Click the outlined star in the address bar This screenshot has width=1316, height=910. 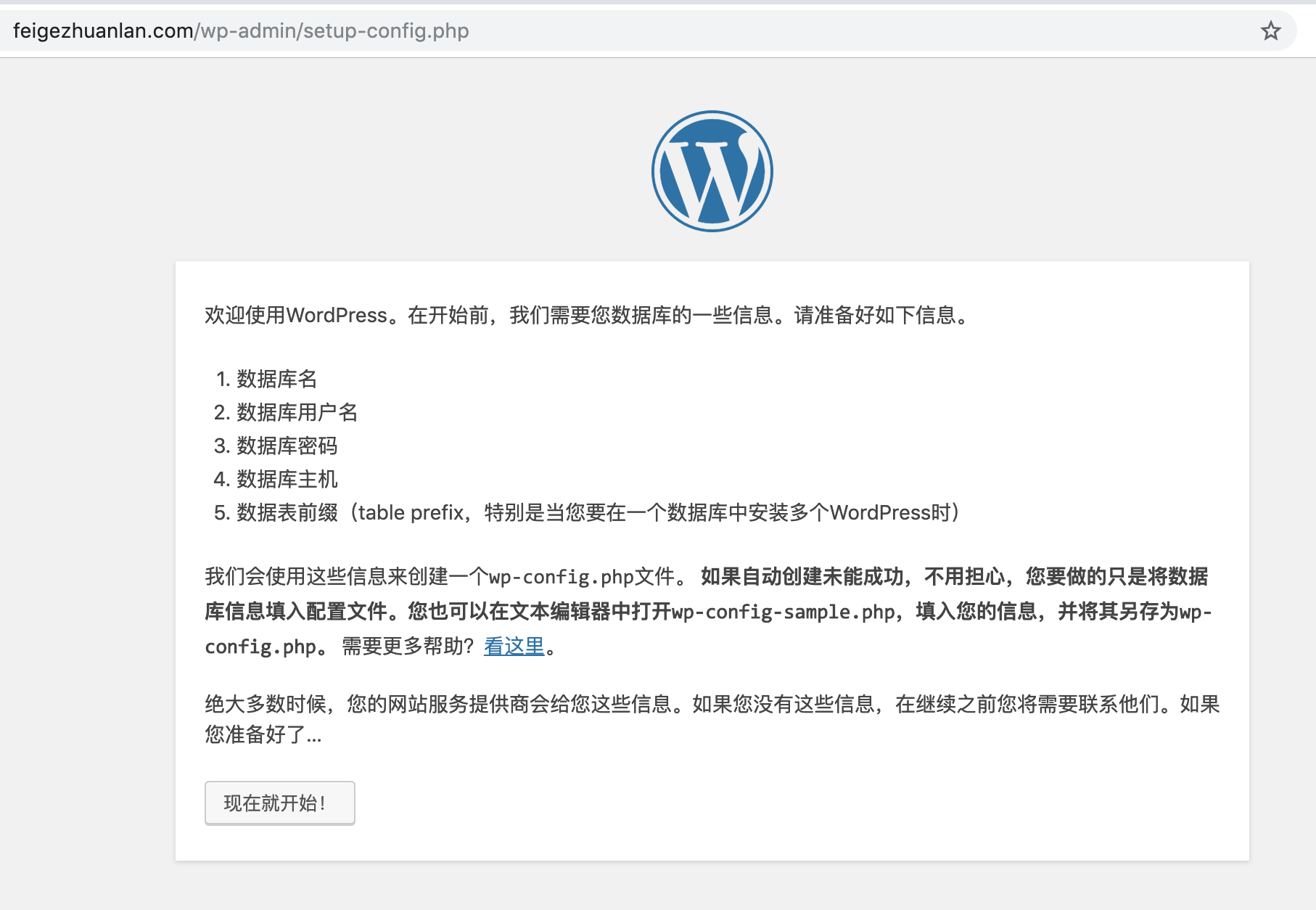[1271, 30]
